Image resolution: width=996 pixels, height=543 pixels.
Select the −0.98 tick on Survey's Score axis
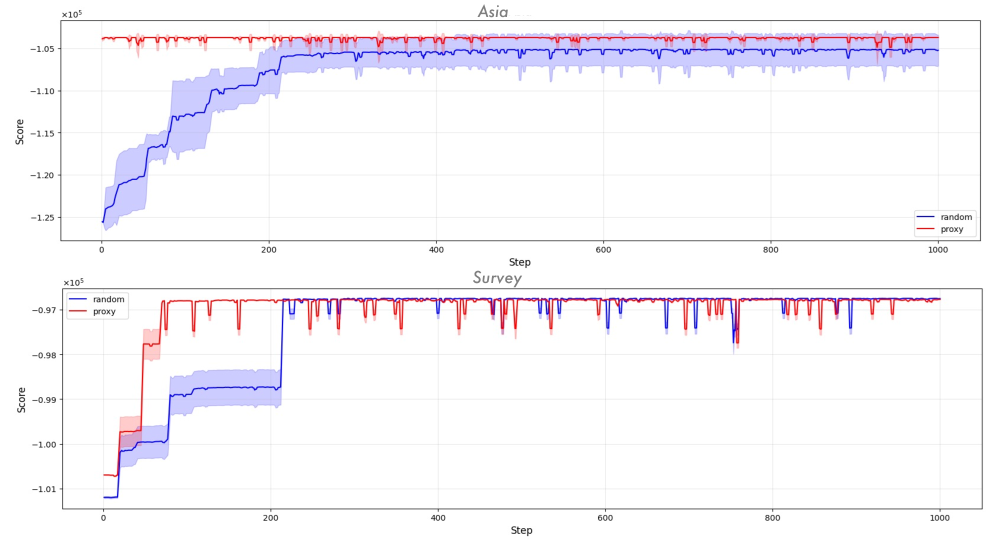44,354
